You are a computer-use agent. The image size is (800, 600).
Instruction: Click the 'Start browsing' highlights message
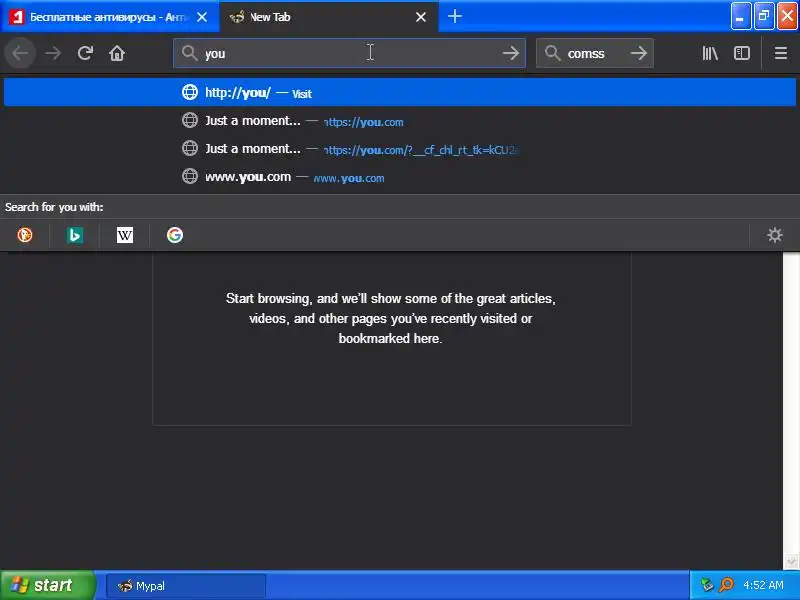(x=391, y=318)
